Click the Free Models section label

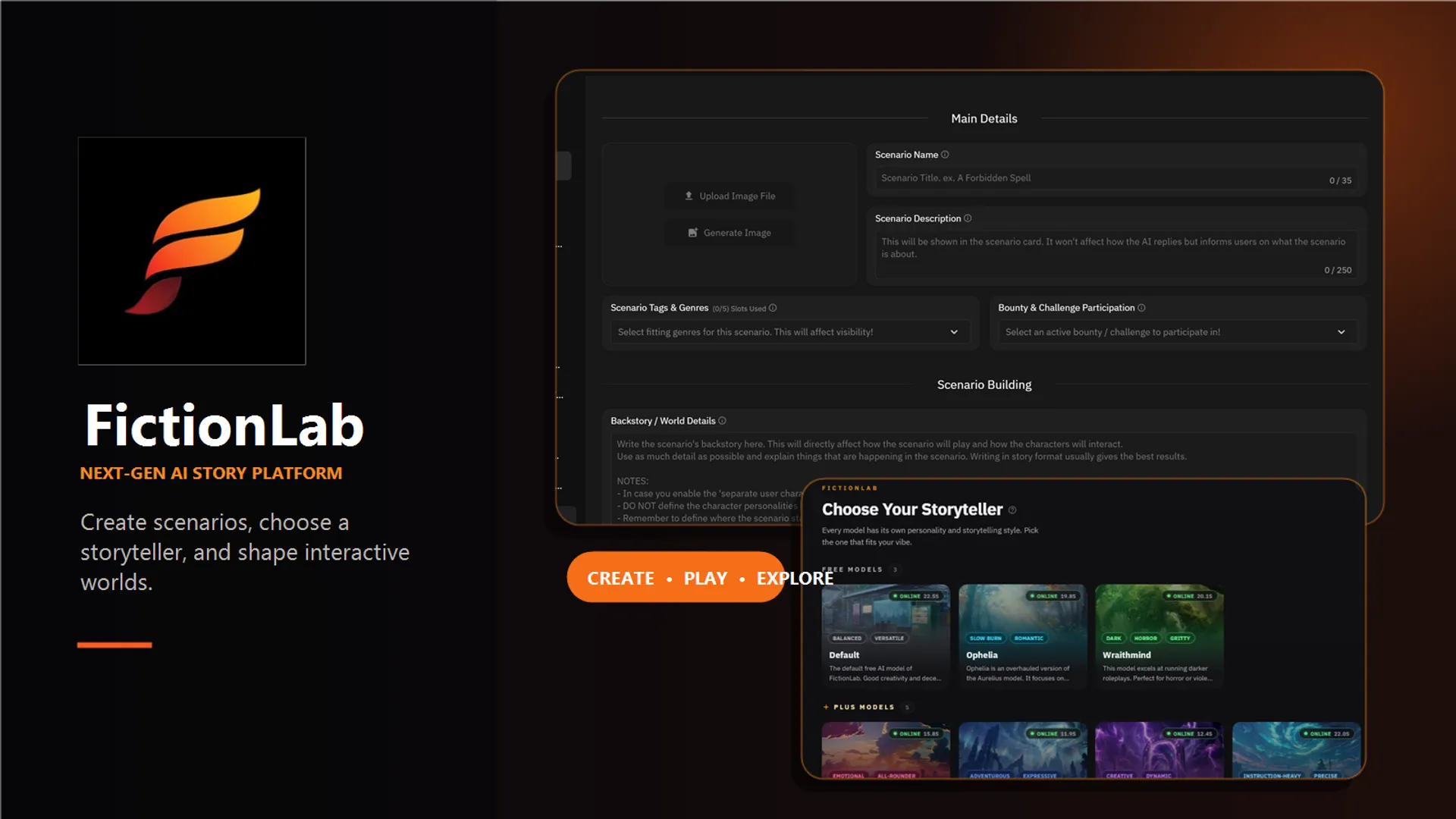(x=852, y=570)
